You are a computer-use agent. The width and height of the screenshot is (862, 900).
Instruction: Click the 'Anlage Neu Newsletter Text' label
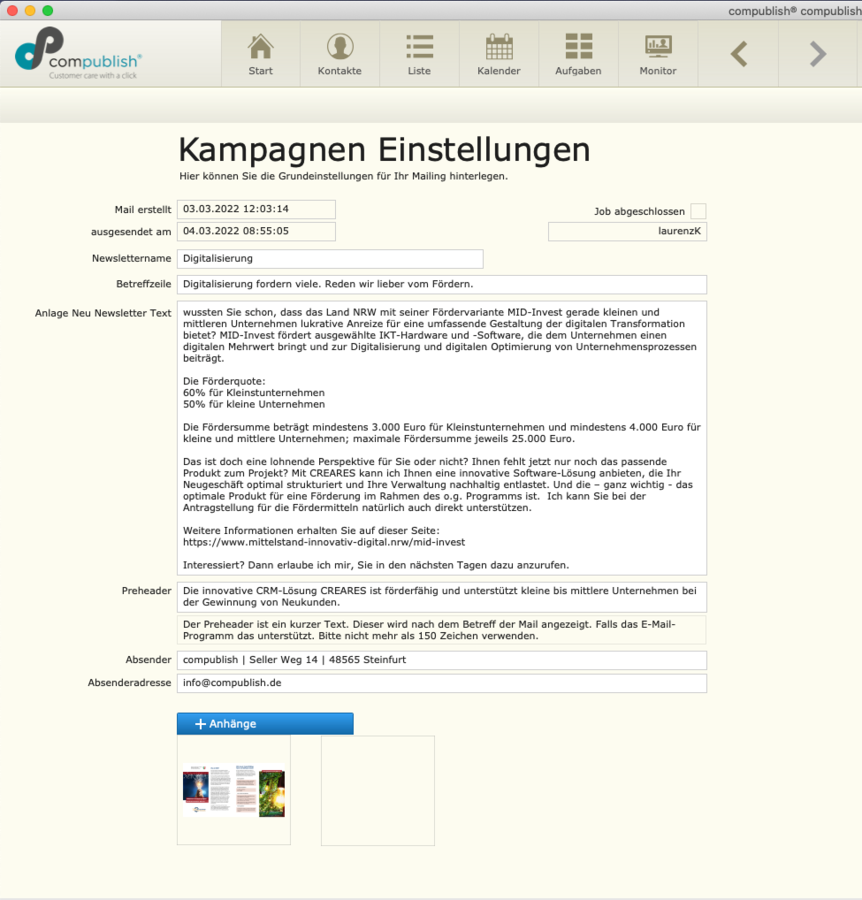click(x=103, y=313)
